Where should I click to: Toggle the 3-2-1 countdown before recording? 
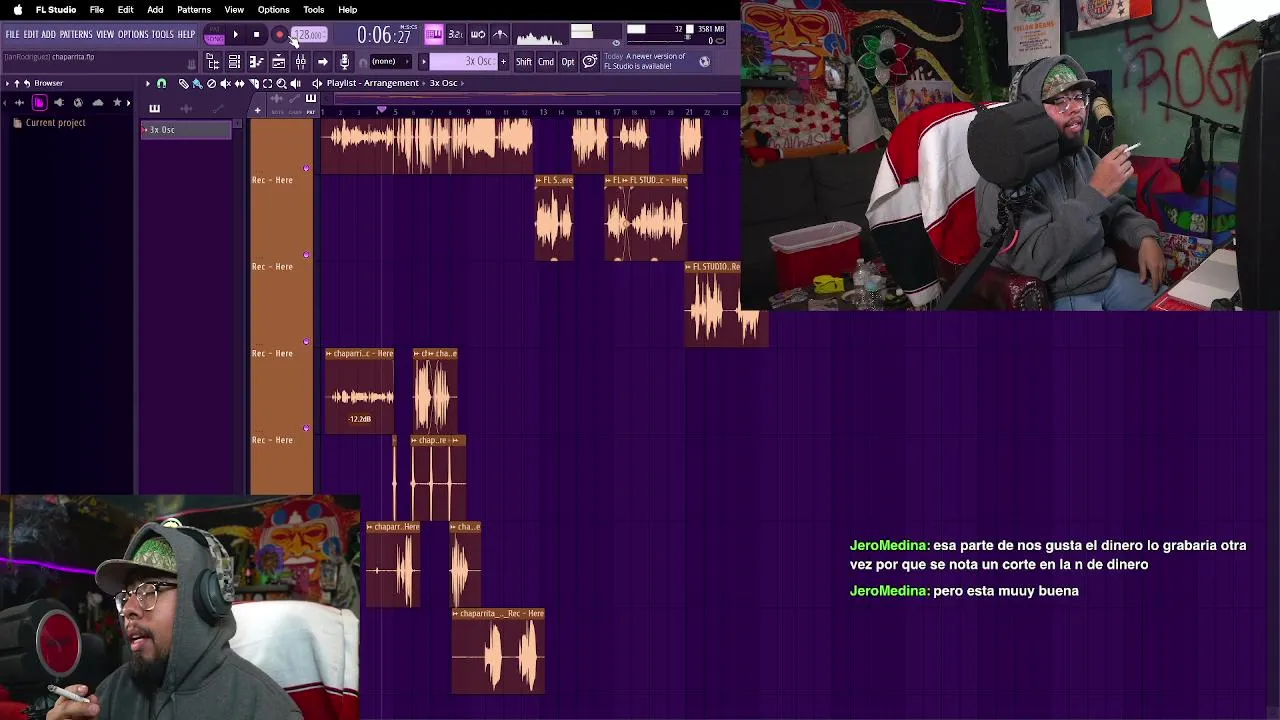click(456, 34)
